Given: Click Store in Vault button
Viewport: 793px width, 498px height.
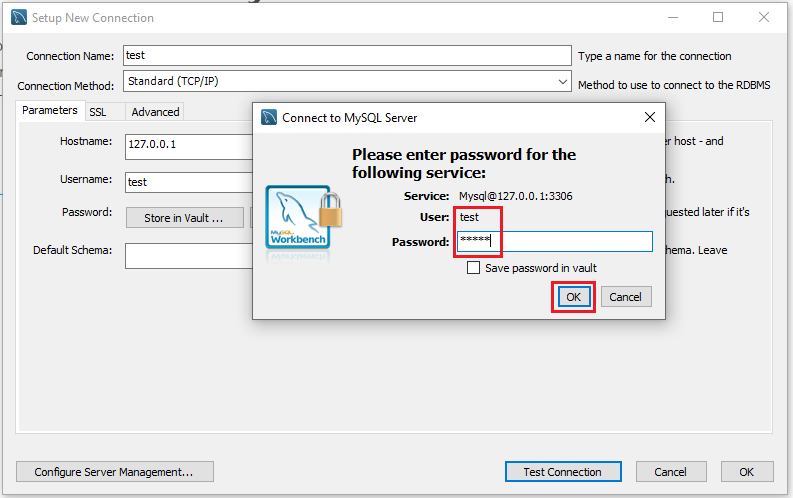Looking at the screenshot, I should coord(184,218).
